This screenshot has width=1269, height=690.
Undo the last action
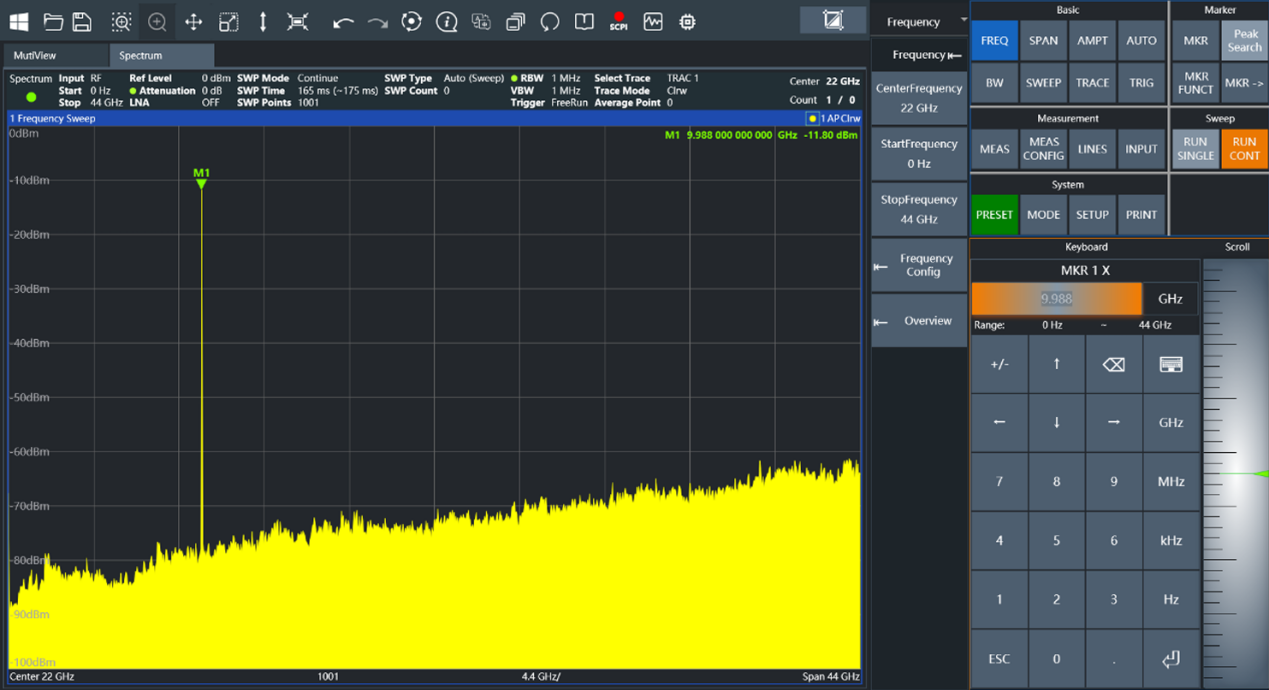point(343,22)
